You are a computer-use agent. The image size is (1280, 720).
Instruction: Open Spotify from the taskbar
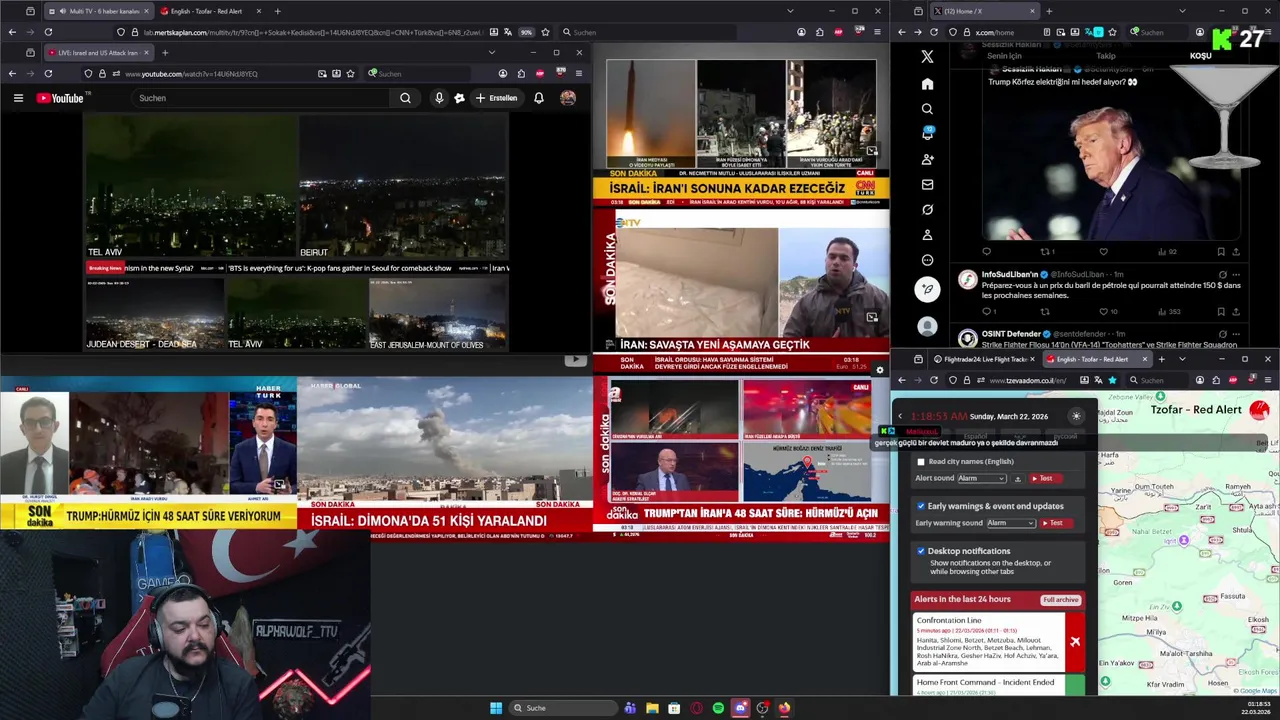pyautogui.click(x=718, y=708)
